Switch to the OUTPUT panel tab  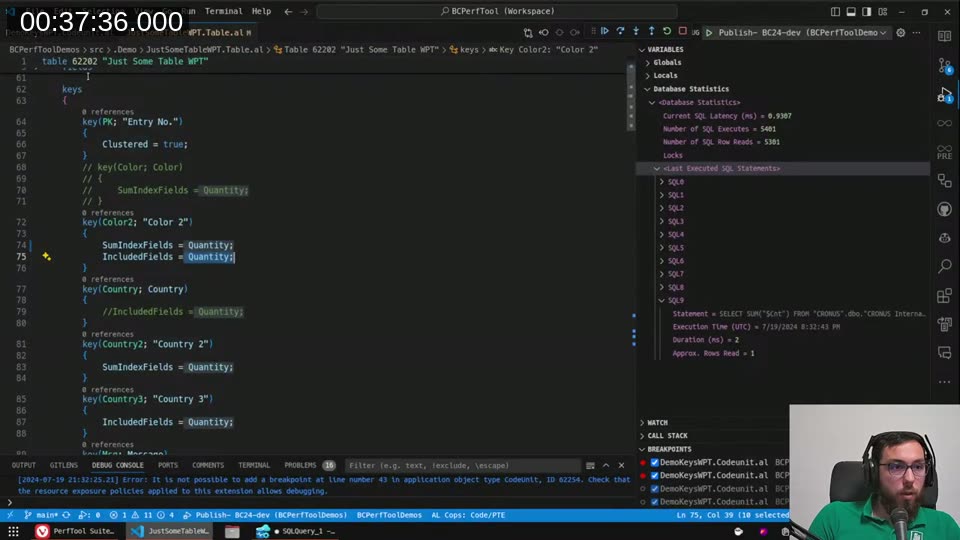(x=23, y=465)
